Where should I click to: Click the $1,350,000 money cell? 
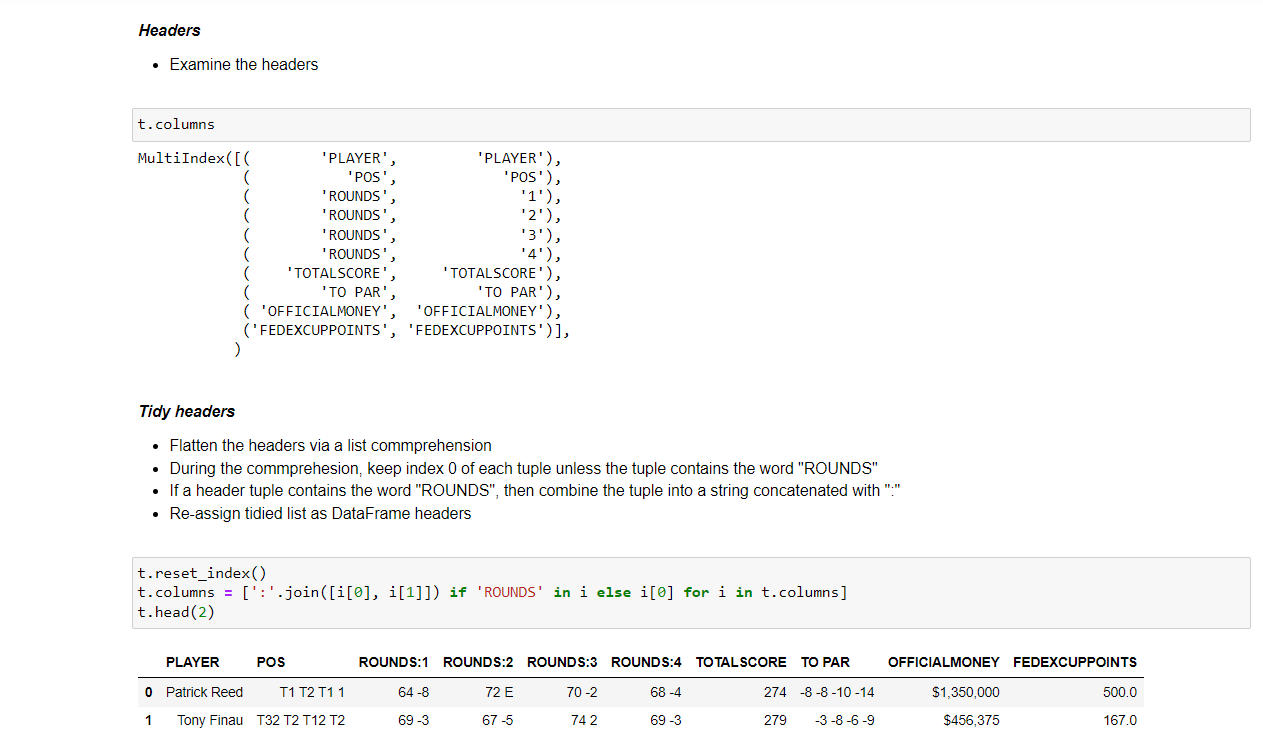pos(965,692)
